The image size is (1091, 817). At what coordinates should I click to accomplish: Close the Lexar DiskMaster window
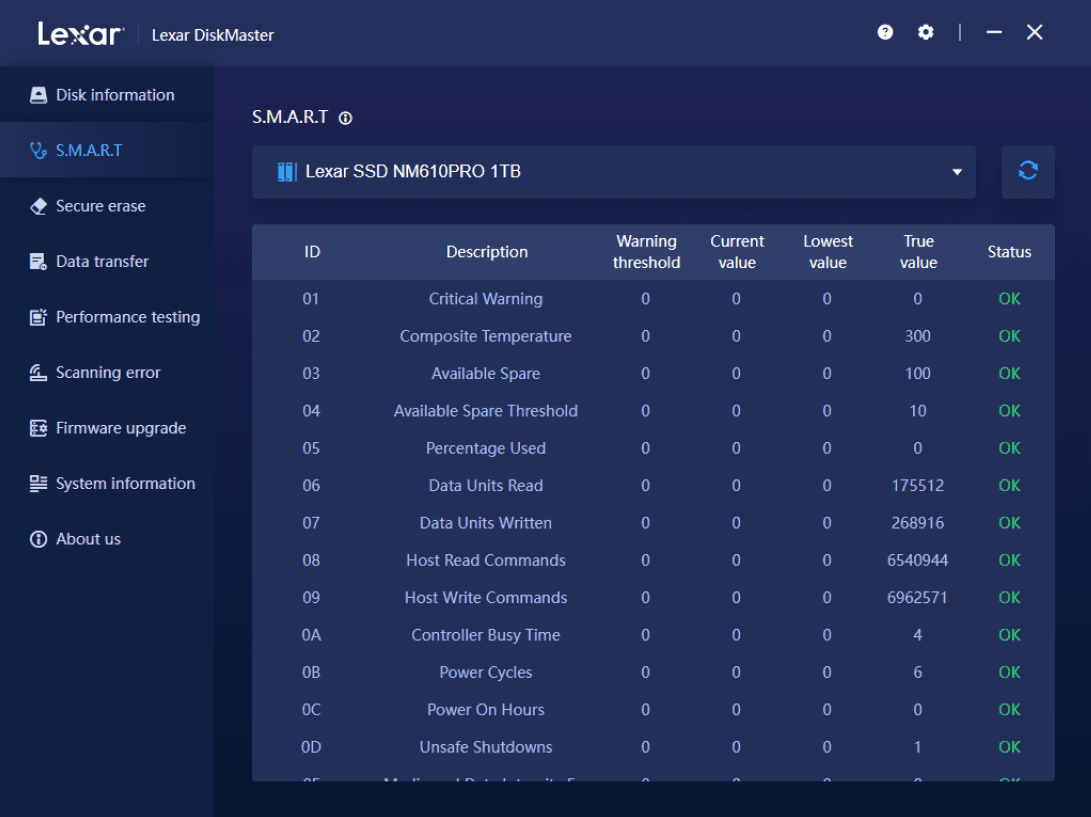1035,32
